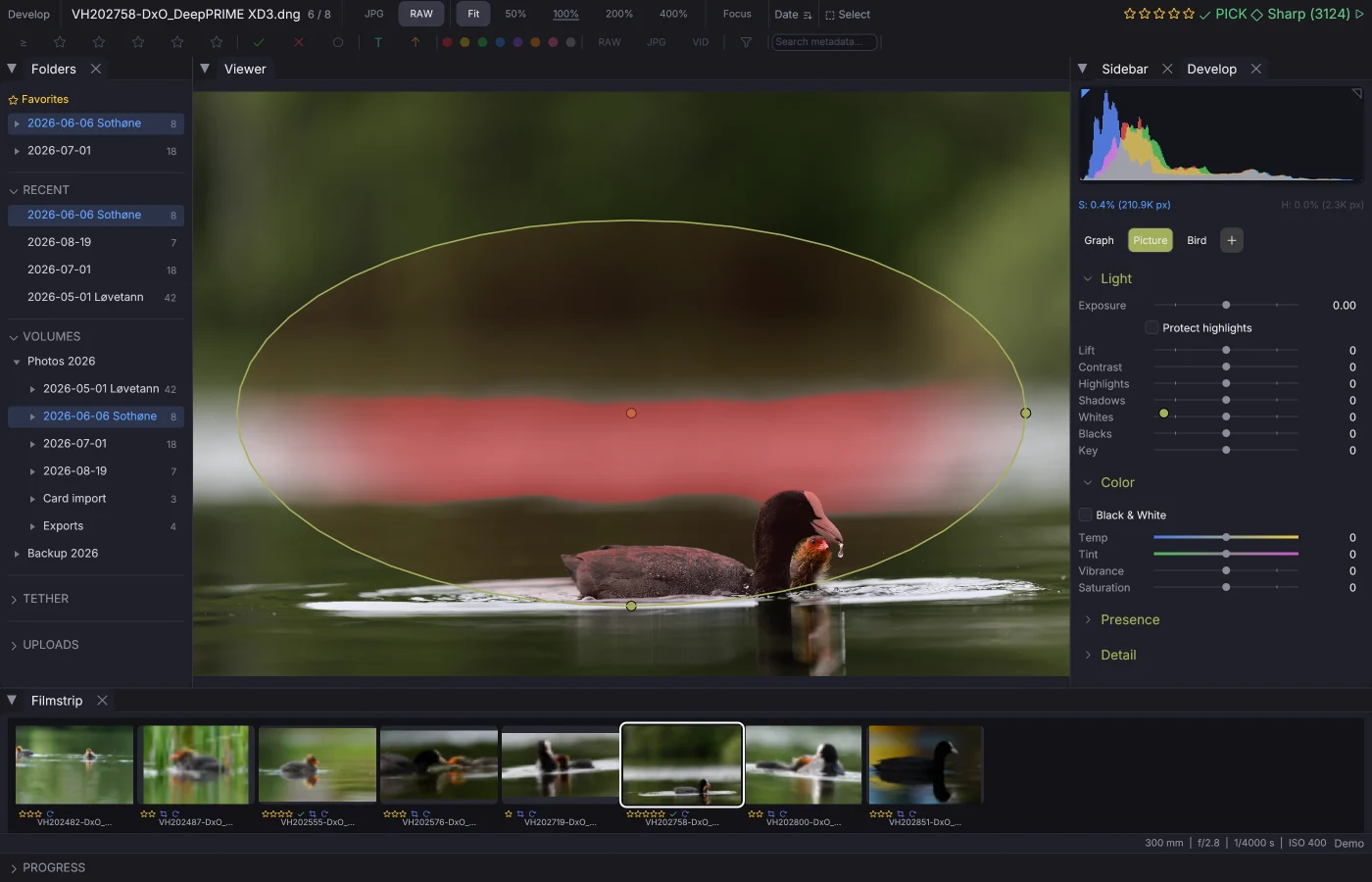Click the teal T icon in the toolbar
The height and width of the screenshot is (882, 1372).
378,42
